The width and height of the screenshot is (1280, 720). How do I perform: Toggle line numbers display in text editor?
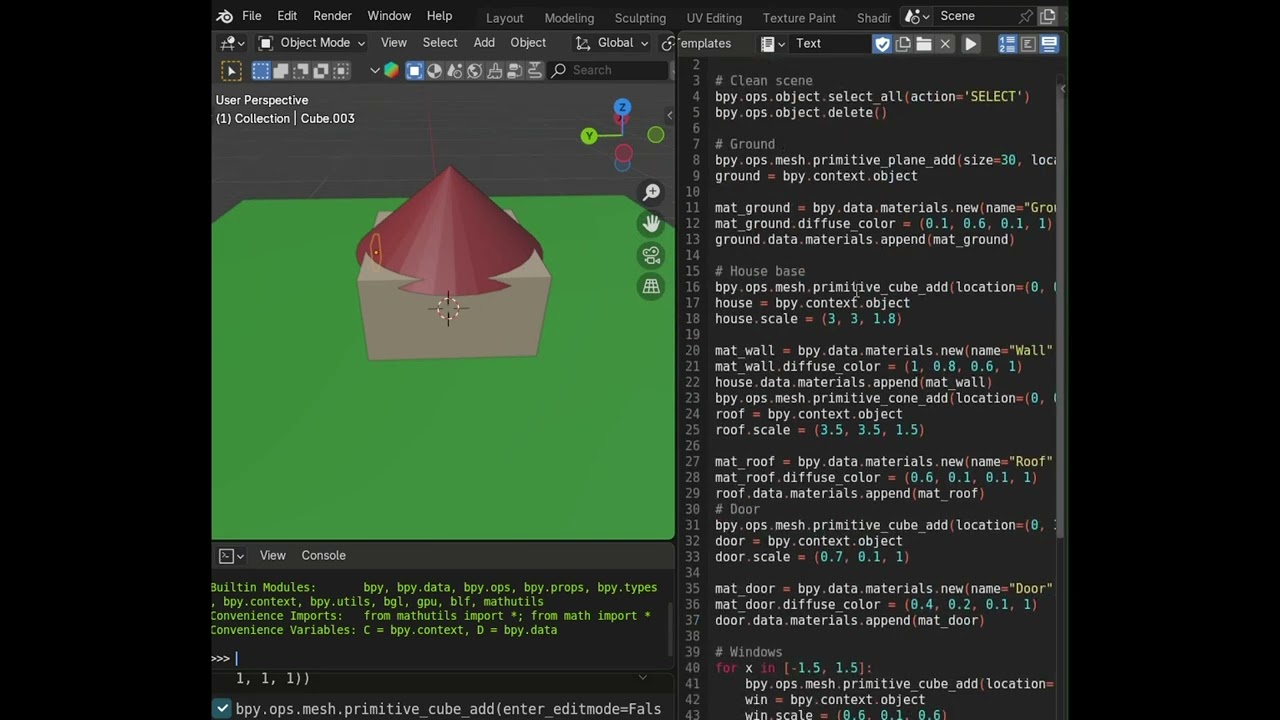point(1007,44)
